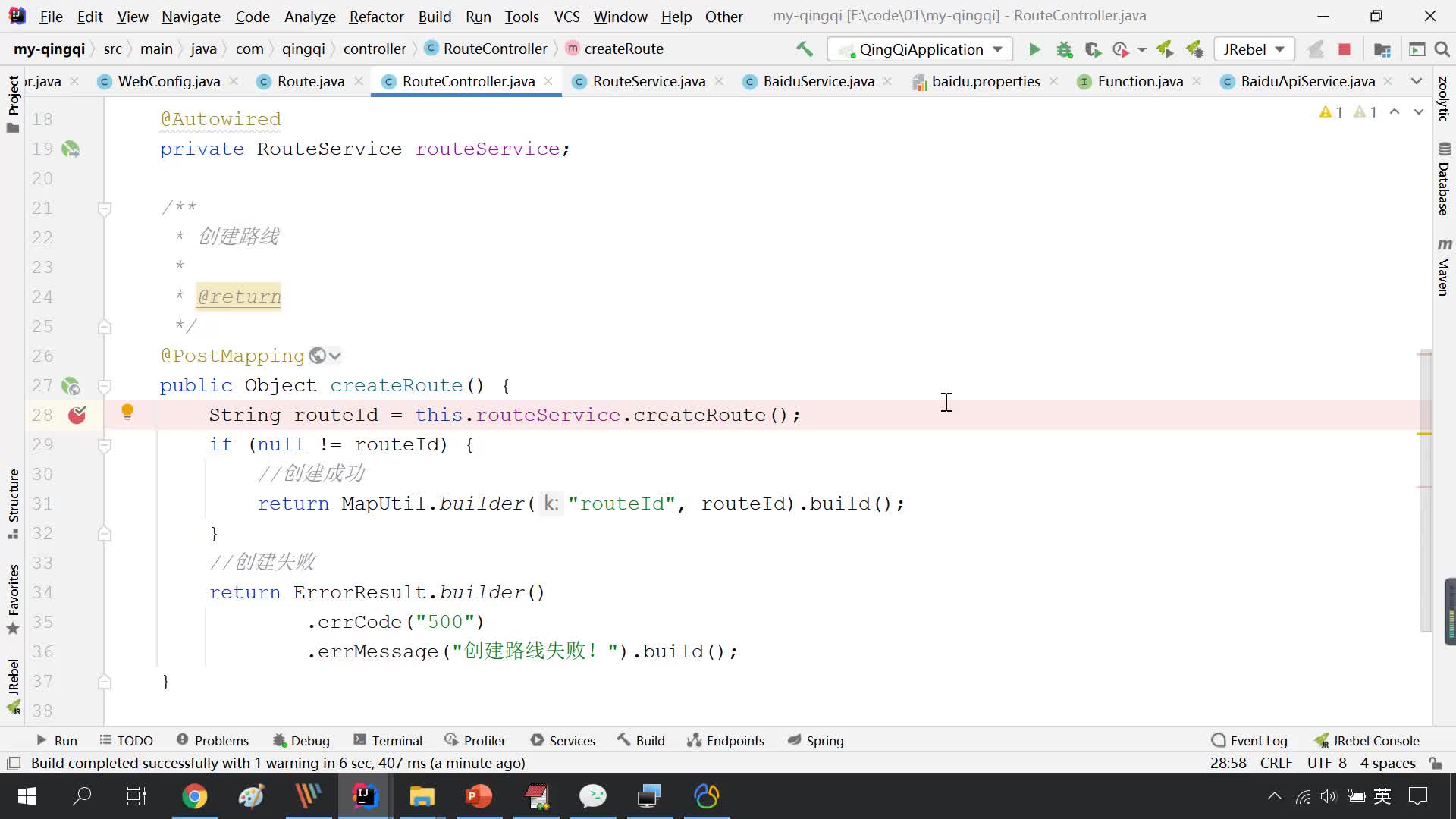The image size is (1456, 819).
Task: Open JRebel Console panel
Action: coord(1367,741)
